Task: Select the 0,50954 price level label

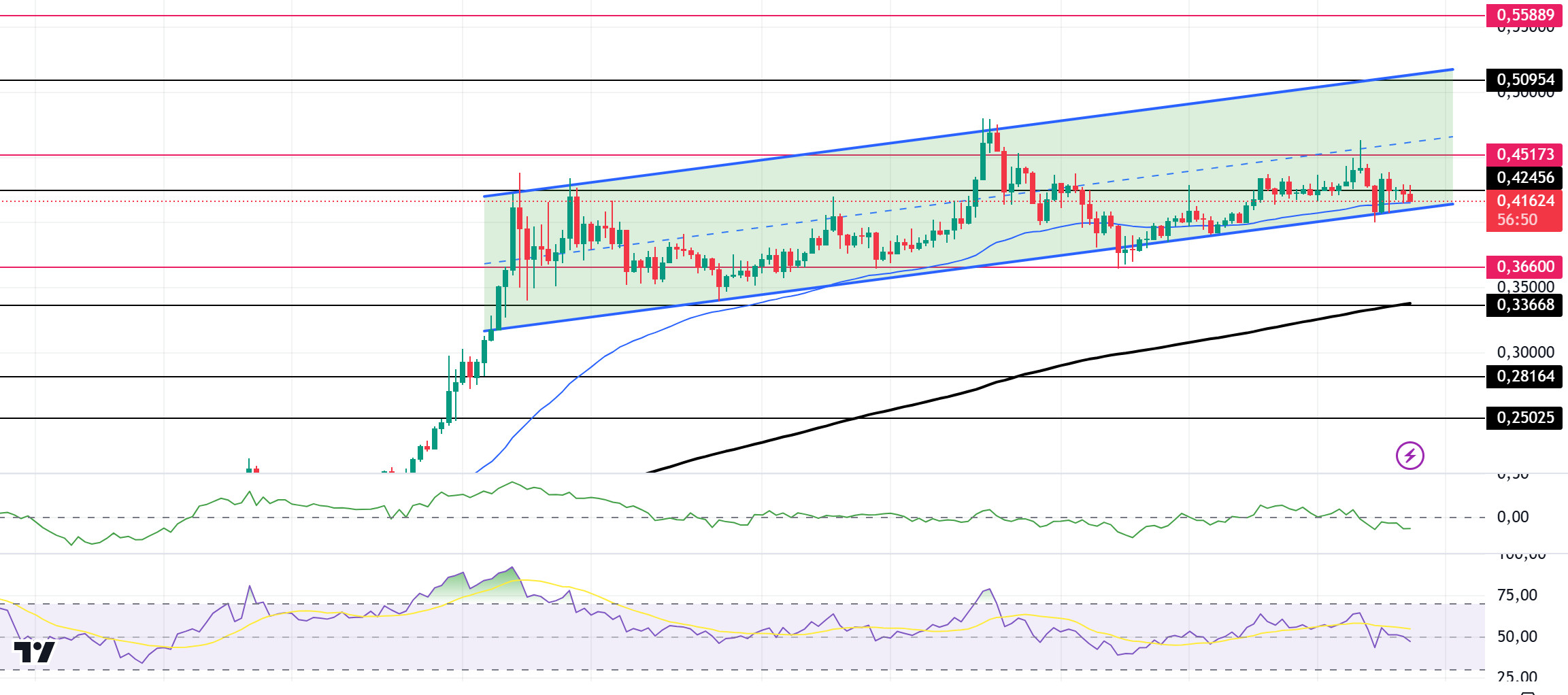Action: coord(1524,80)
